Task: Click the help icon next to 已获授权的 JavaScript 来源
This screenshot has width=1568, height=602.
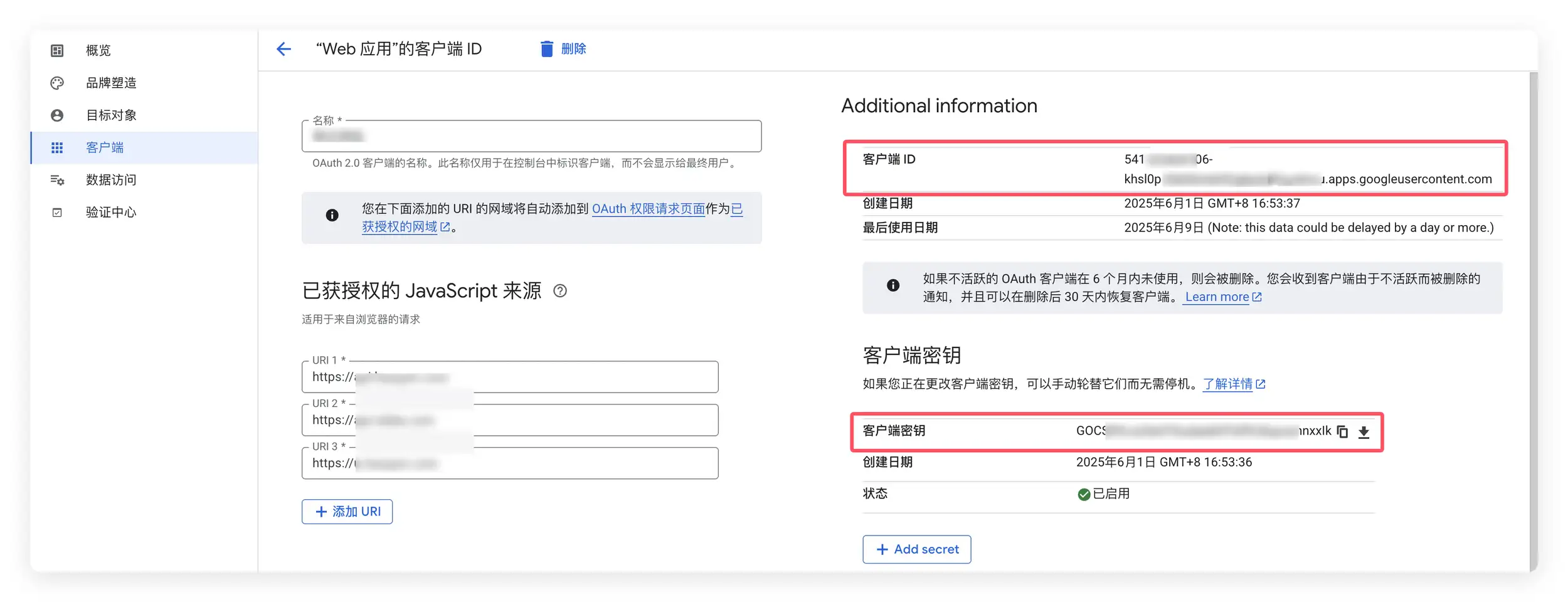Action: (x=560, y=291)
